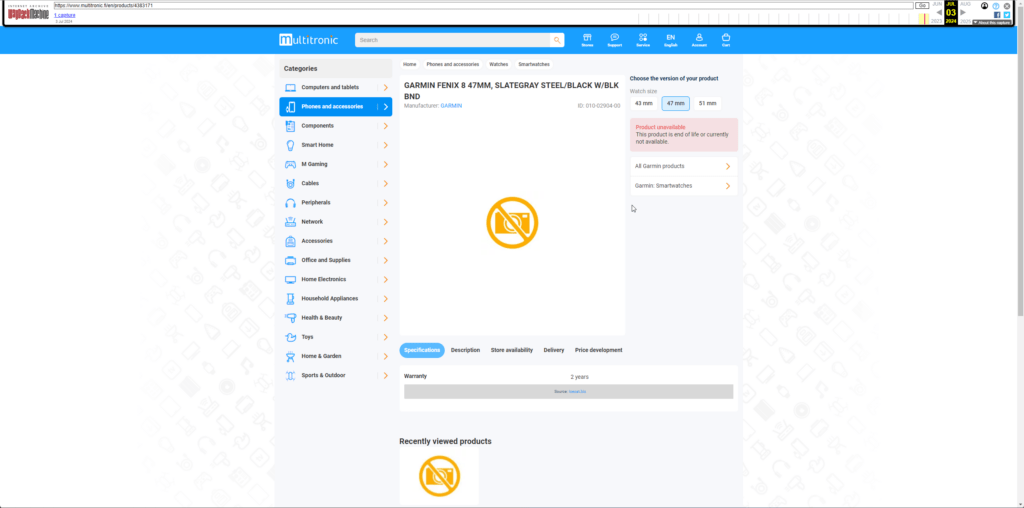Open the shopping Cart icon
Viewport: 1024px width, 508px height.
[x=726, y=39]
